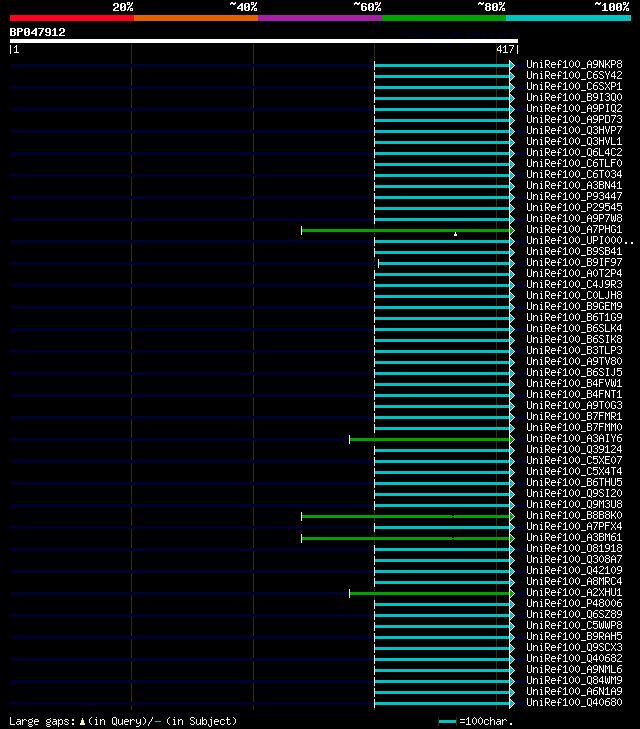This screenshot has width=640, height=729.
Task: Click the cyan ~100% identity legend segment
Action: point(568,18)
